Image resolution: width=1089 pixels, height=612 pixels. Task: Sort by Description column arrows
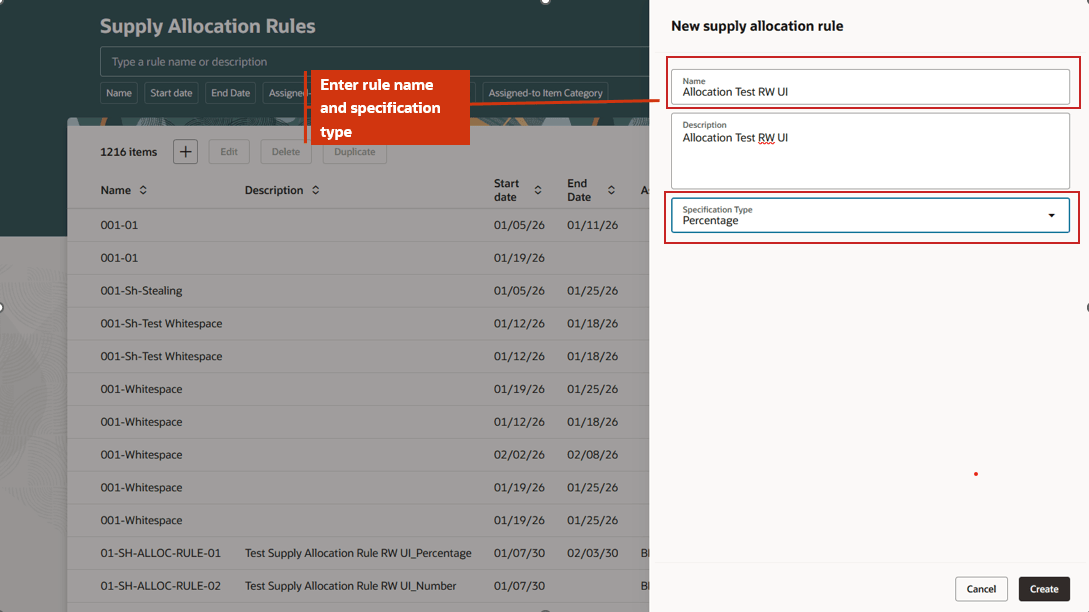[x=315, y=190]
